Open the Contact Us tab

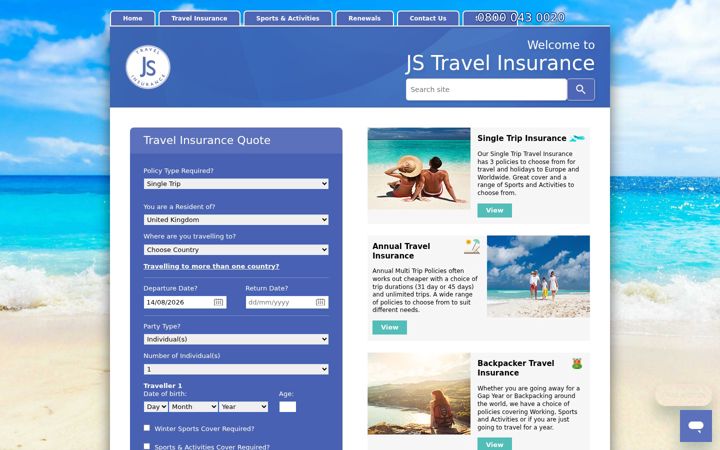tap(428, 18)
